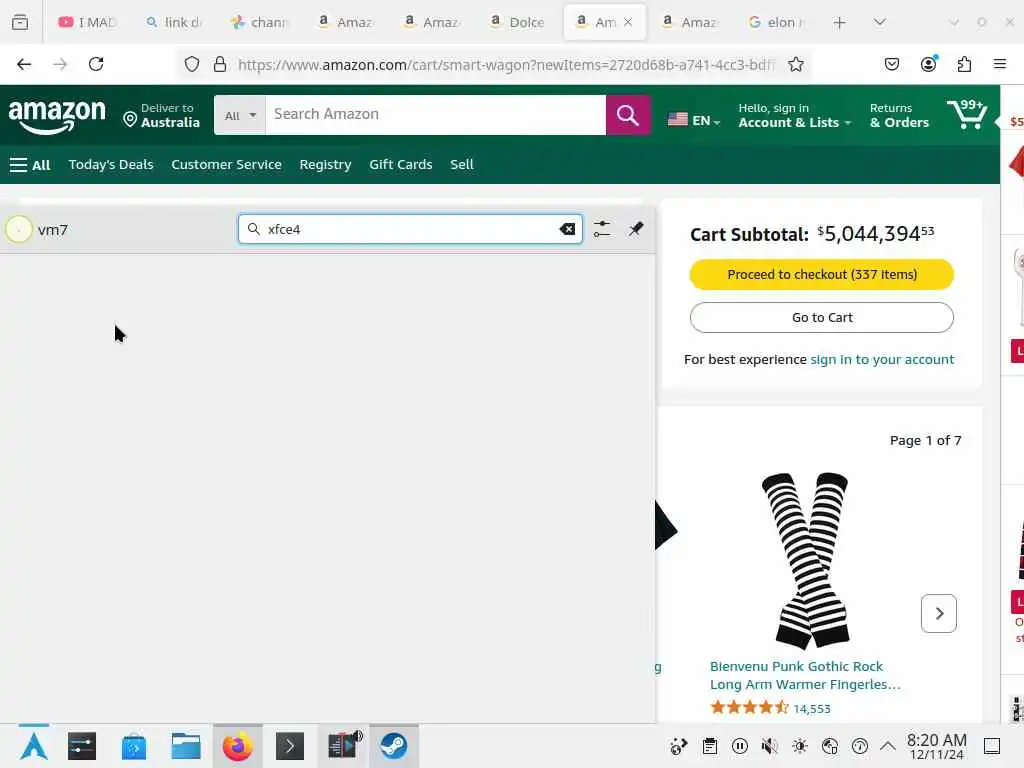Pin the launcher open
1024x768 pixels.
[x=636, y=229]
